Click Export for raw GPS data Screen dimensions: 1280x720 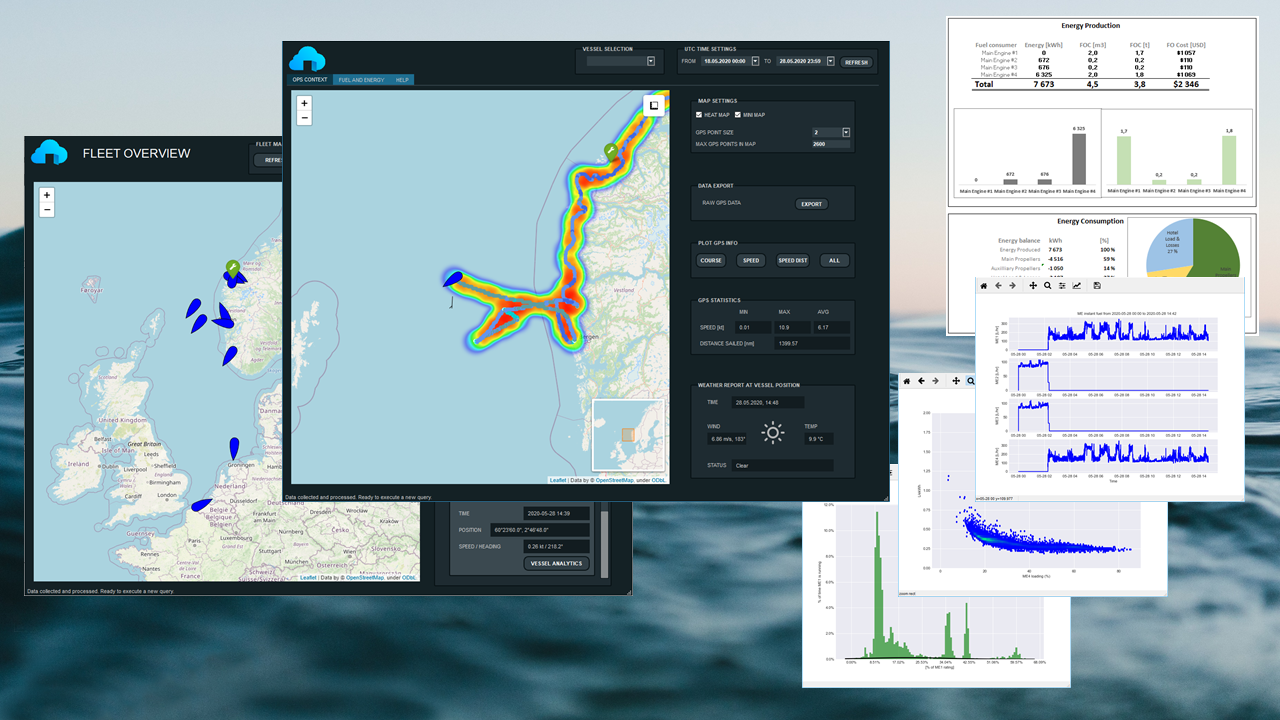pos(812,204)
